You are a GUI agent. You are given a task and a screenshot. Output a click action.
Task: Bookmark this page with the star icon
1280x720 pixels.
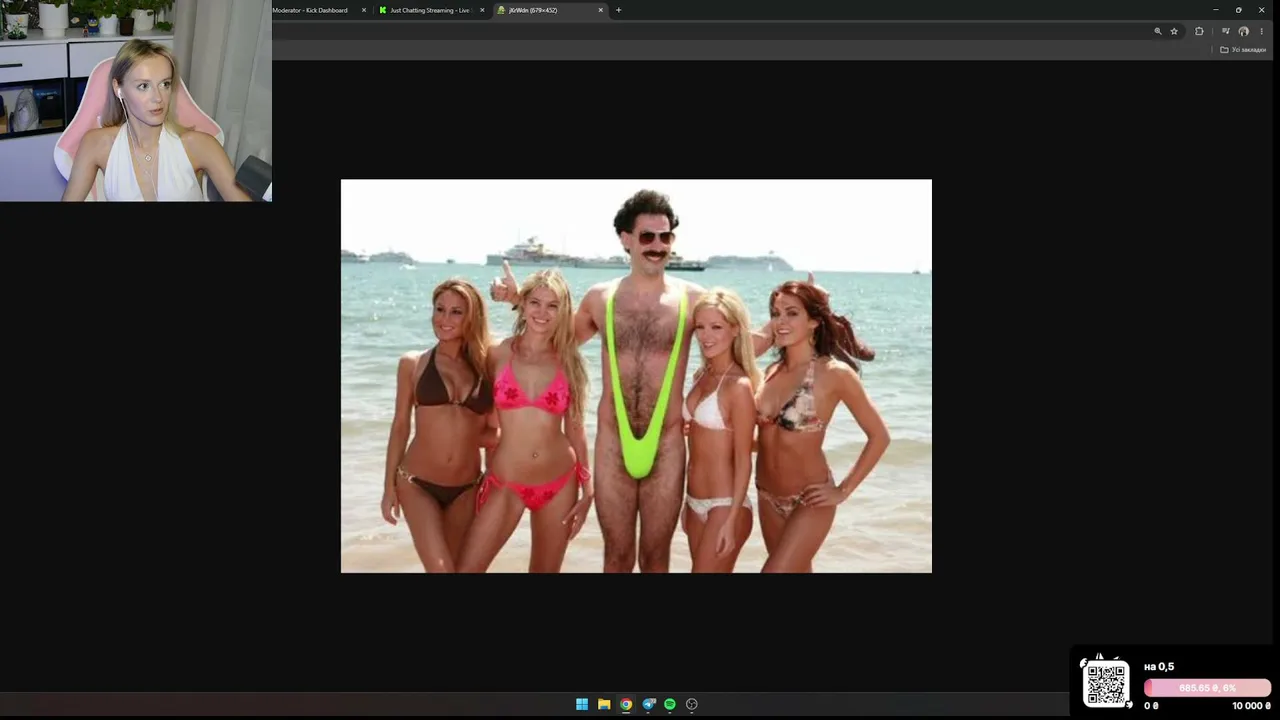(x=1174, y=31)
